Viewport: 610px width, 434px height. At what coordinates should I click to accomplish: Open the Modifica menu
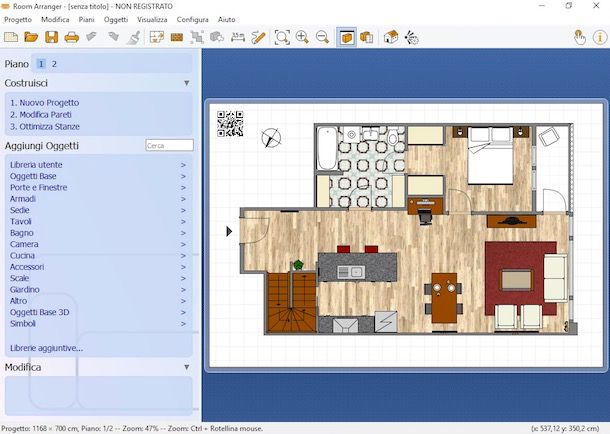(x=55, y=19)
